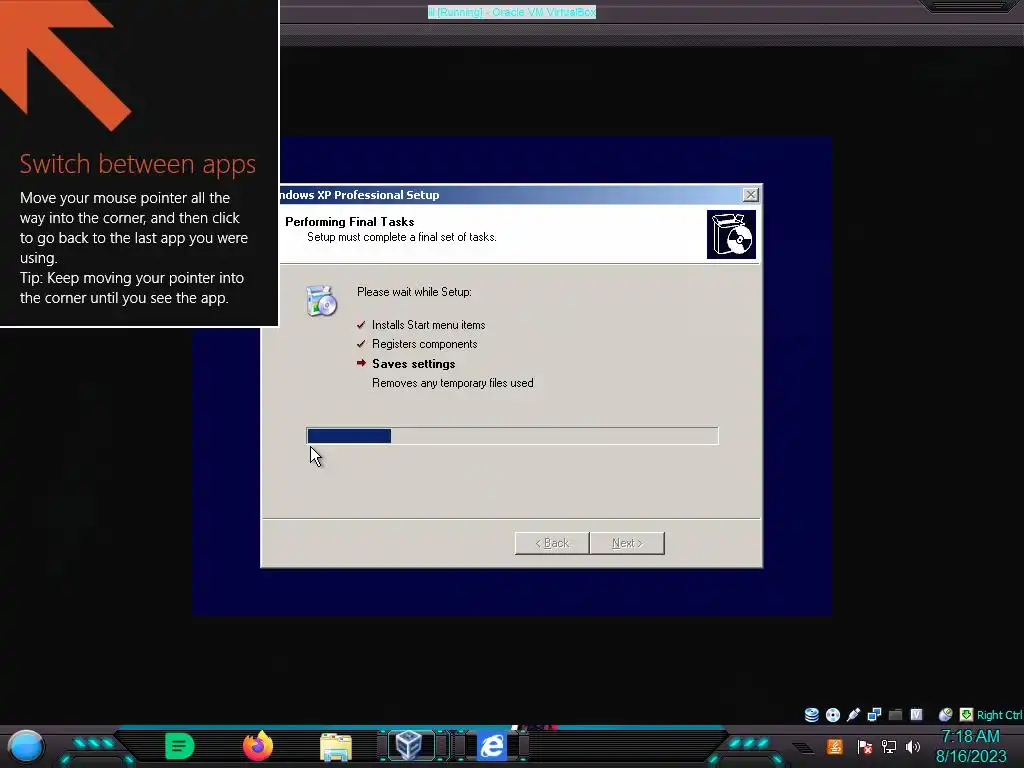Click the "Switch between apps" tip heading
The height and width of the screenshot is (768, 1024).
coord(137,163)
